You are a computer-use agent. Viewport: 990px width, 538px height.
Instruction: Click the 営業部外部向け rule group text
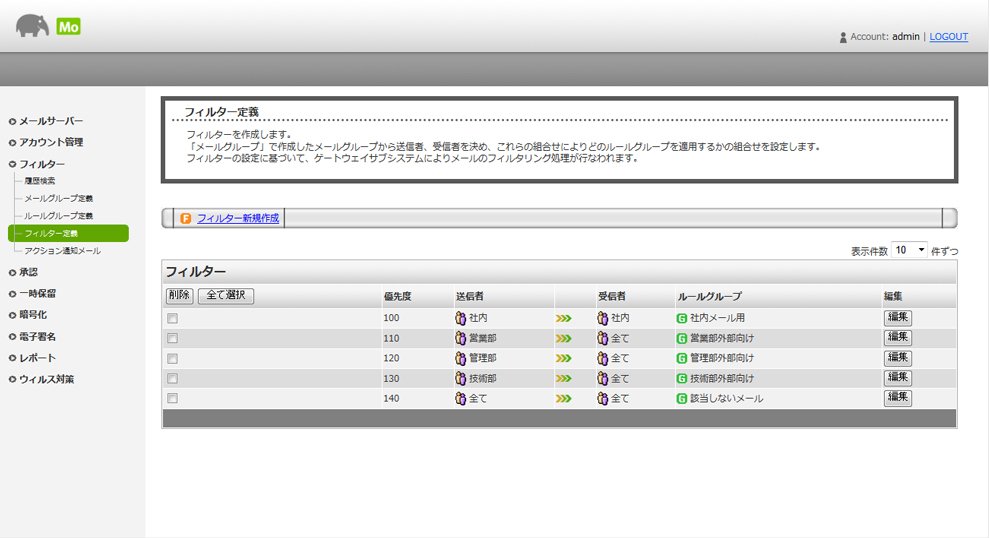[x=722, y=338]
